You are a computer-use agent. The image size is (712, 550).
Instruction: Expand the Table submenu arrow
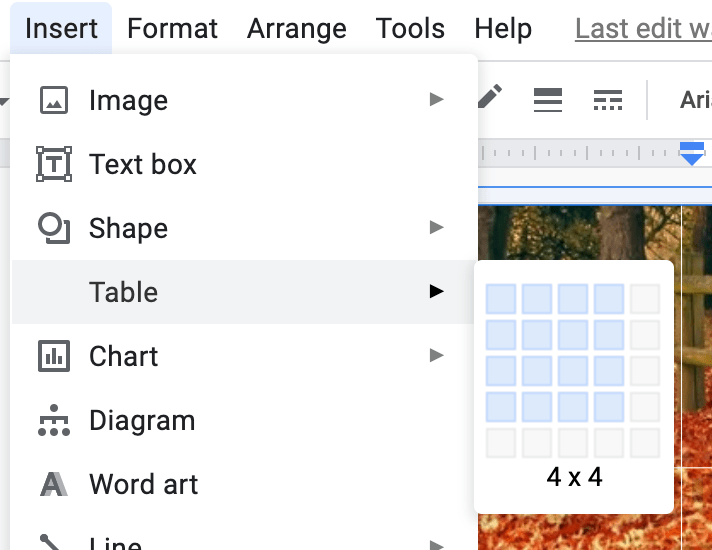(x=436, y=292)
